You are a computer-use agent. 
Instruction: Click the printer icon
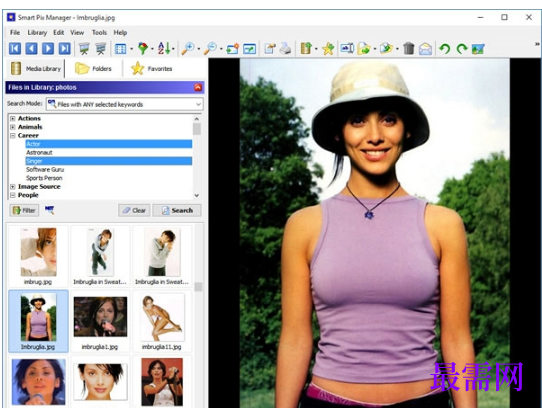pyautogui.click(x=286, y=48)
